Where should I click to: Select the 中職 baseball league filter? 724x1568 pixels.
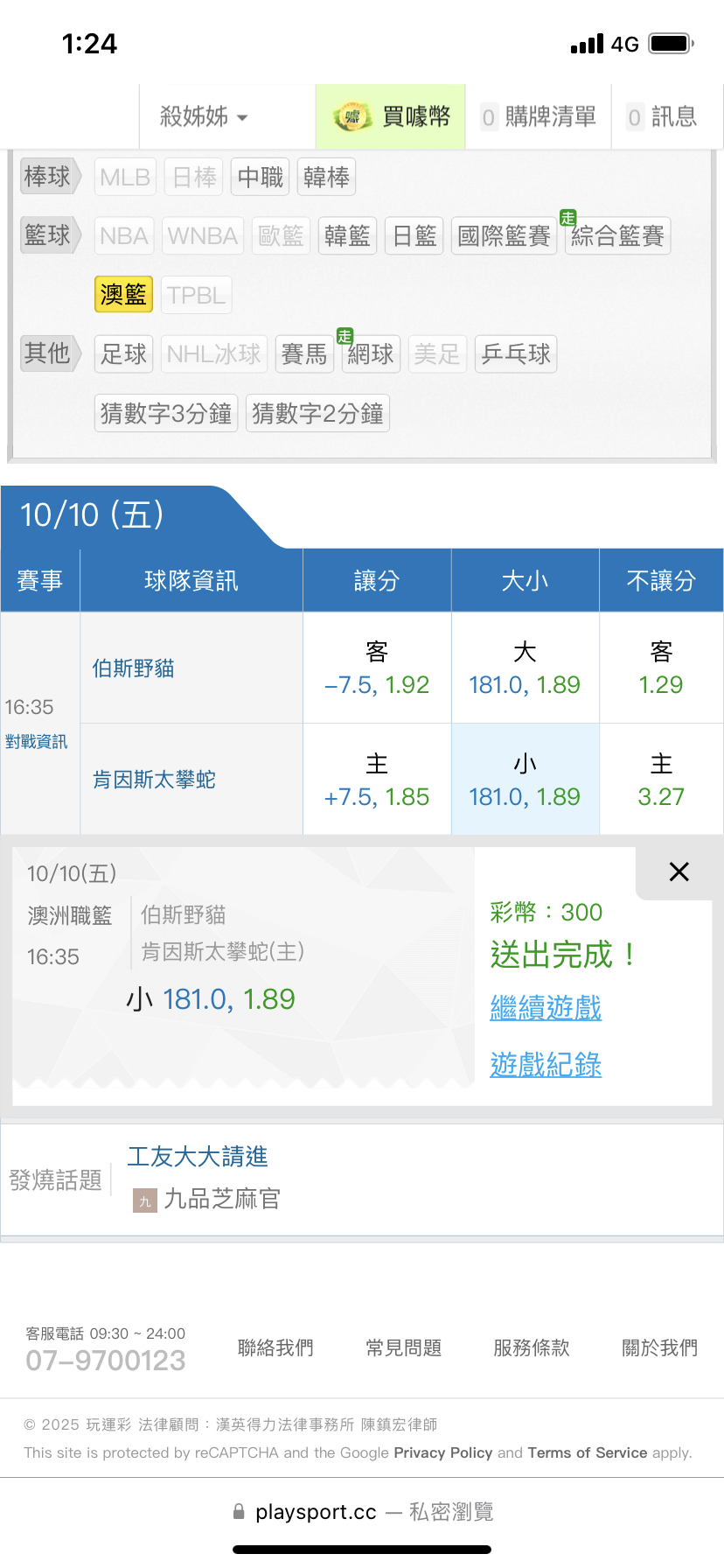click(x=261, y=178)
